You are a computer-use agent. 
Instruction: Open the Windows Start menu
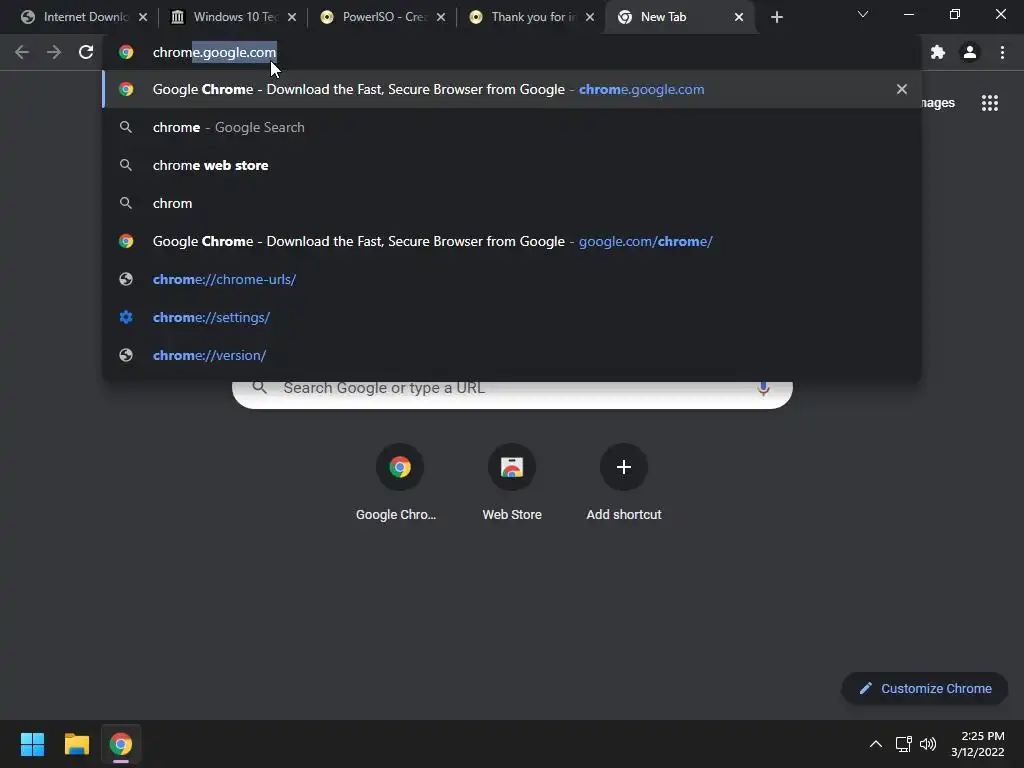[x=32, y=744]
